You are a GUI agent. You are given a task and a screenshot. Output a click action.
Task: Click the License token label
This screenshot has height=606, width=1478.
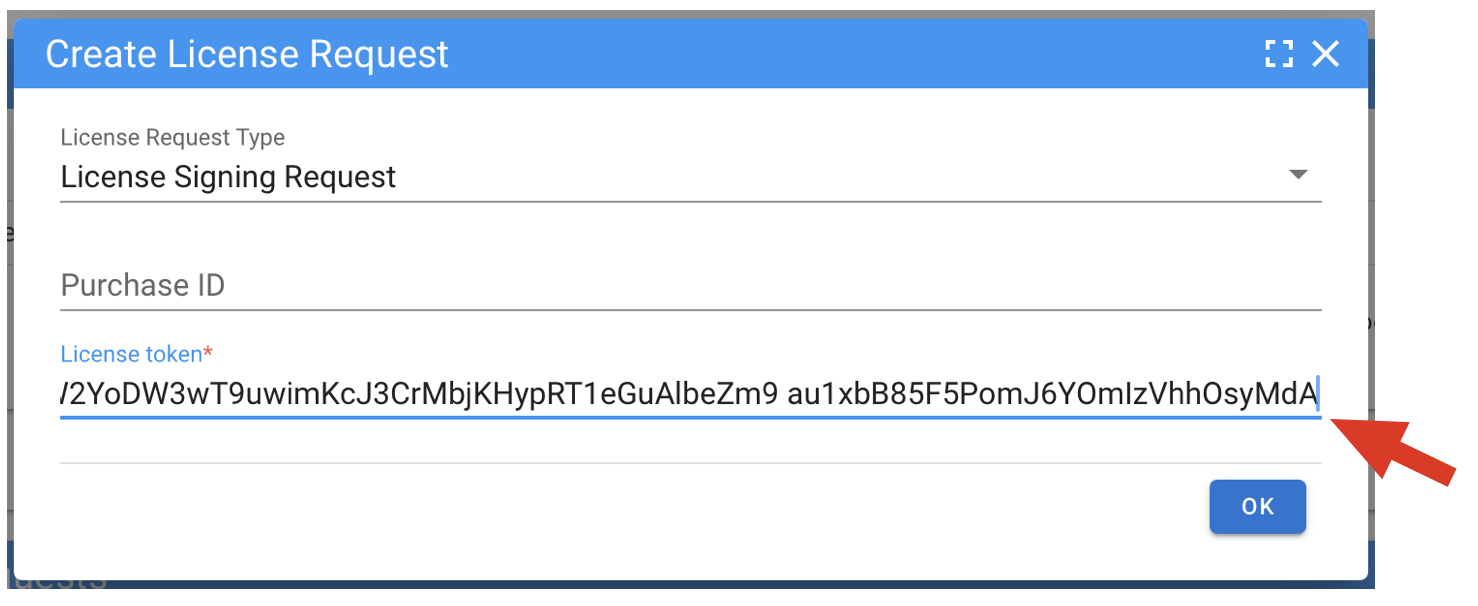point(131,354)
